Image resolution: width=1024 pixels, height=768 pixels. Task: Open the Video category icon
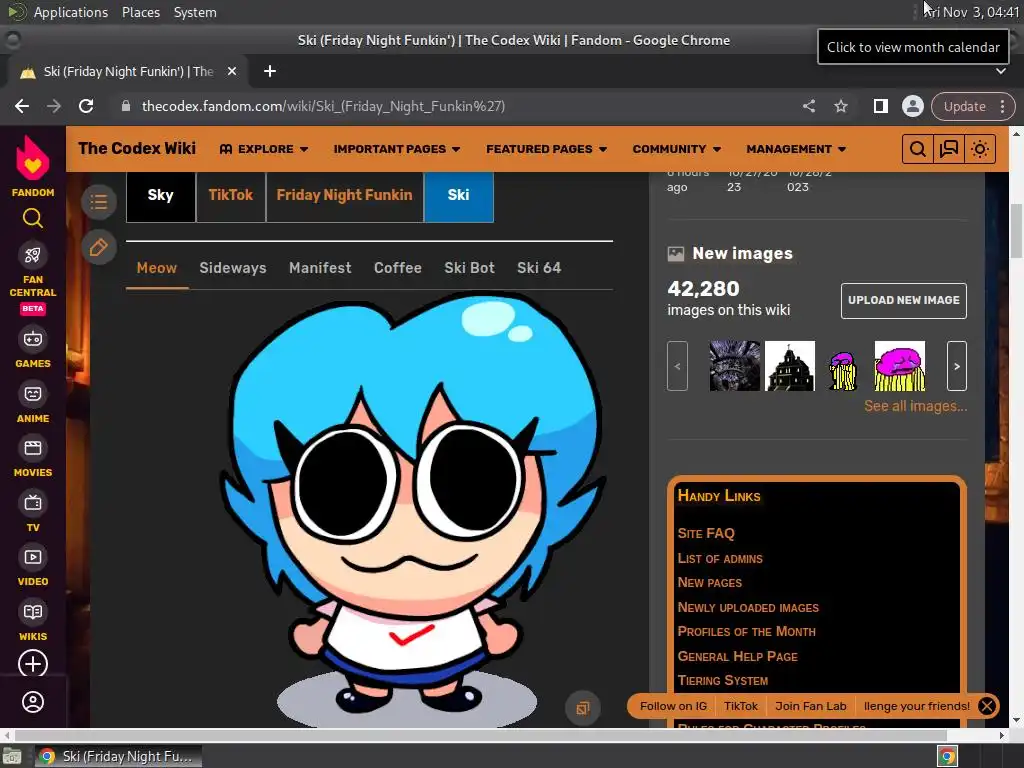pos(33,557)
